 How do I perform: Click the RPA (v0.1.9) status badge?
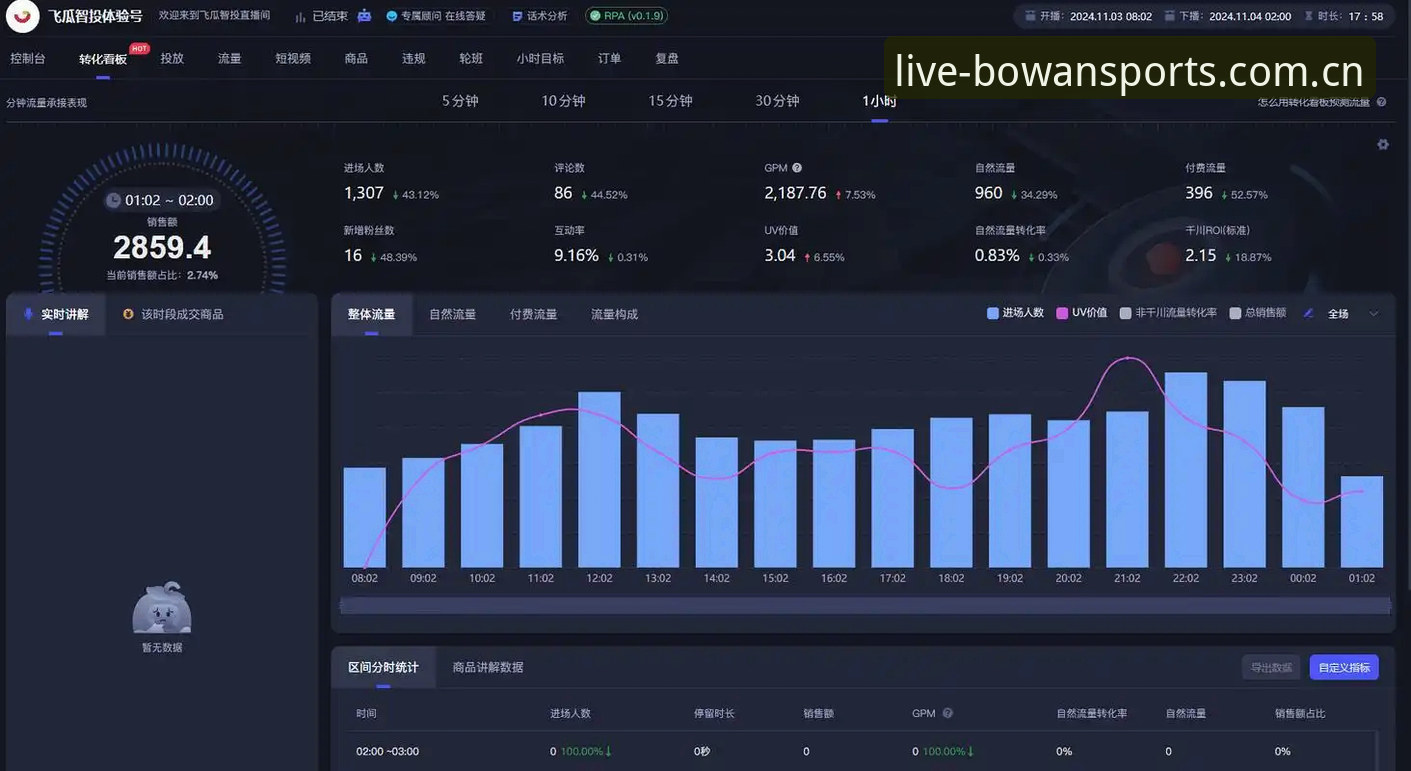[x=627, y=16]
